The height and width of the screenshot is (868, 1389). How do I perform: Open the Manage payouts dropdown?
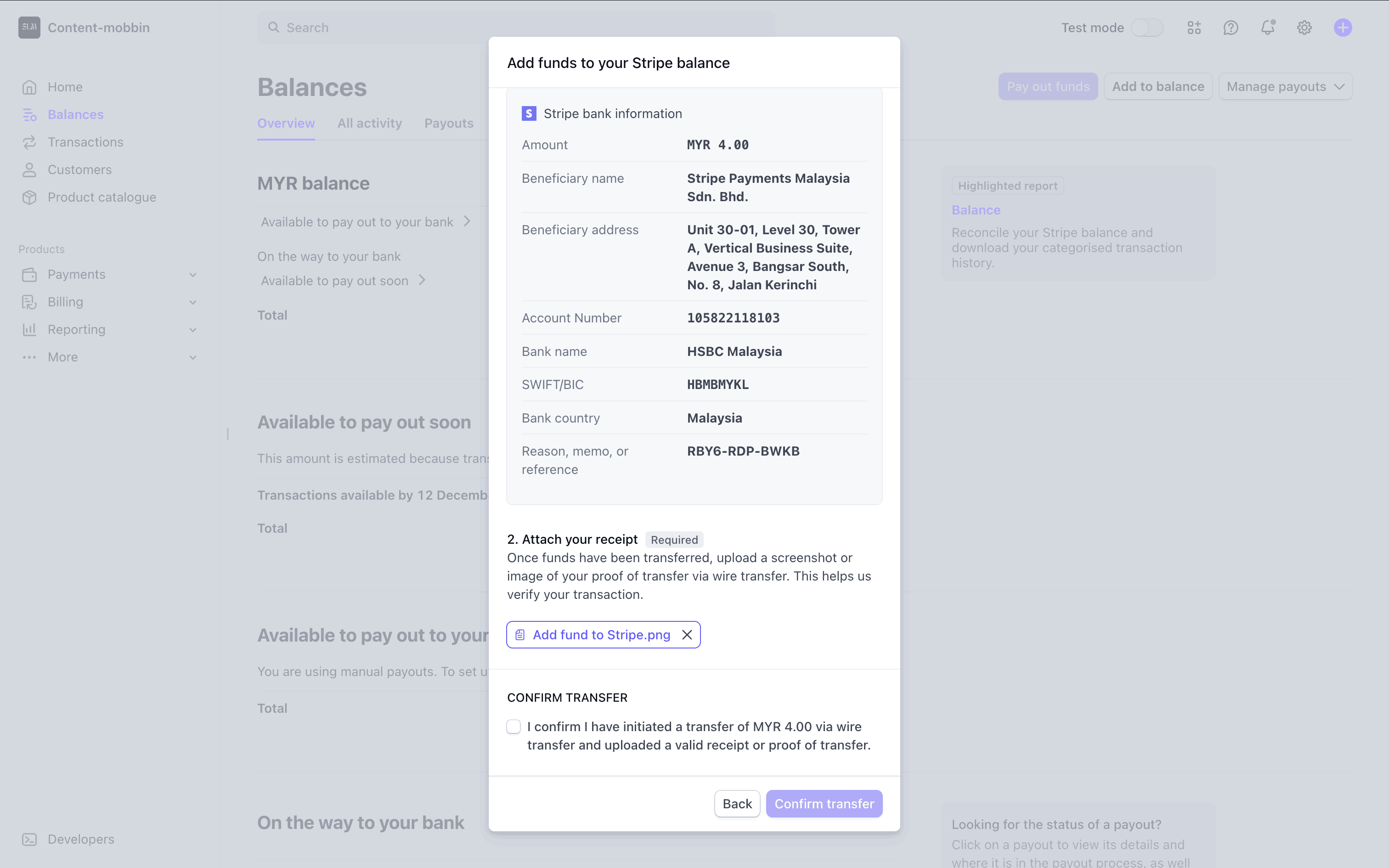(1285, 87)
